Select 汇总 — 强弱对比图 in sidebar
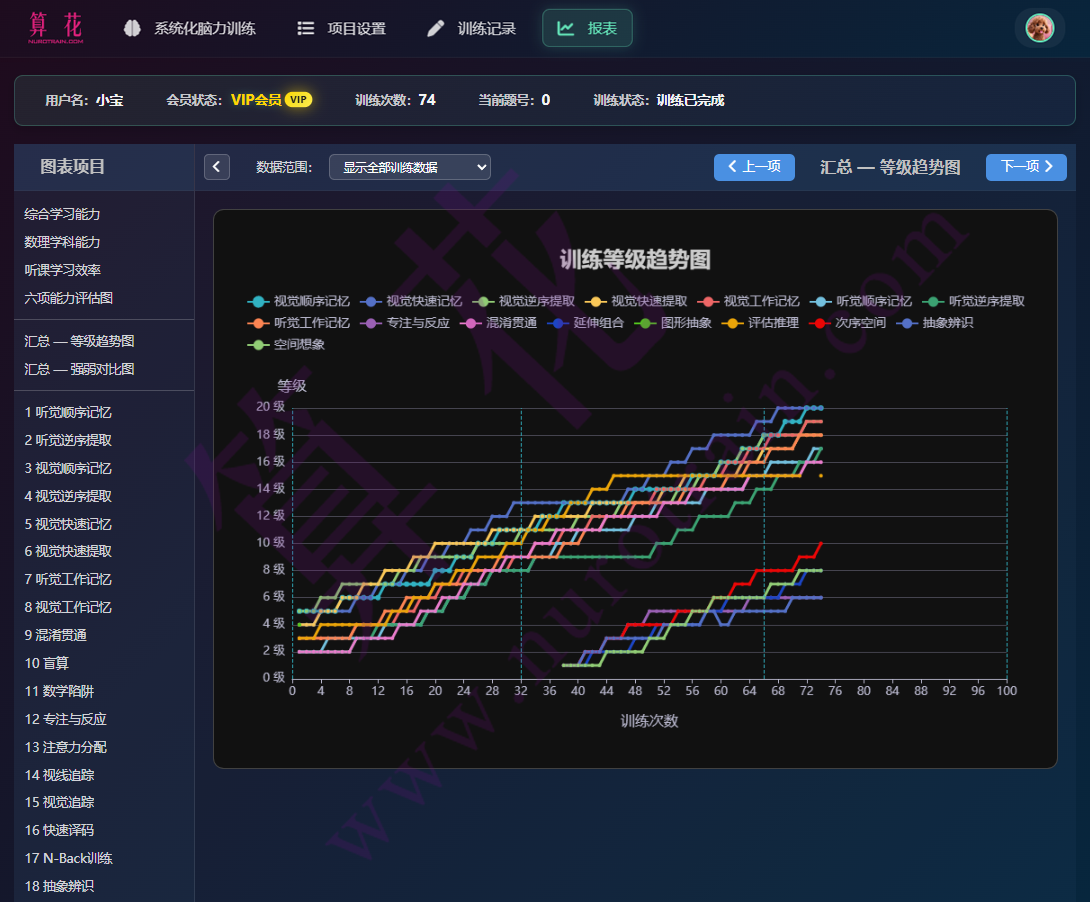The height and width of the screenshot is (902, 1090). pos(79,369)
